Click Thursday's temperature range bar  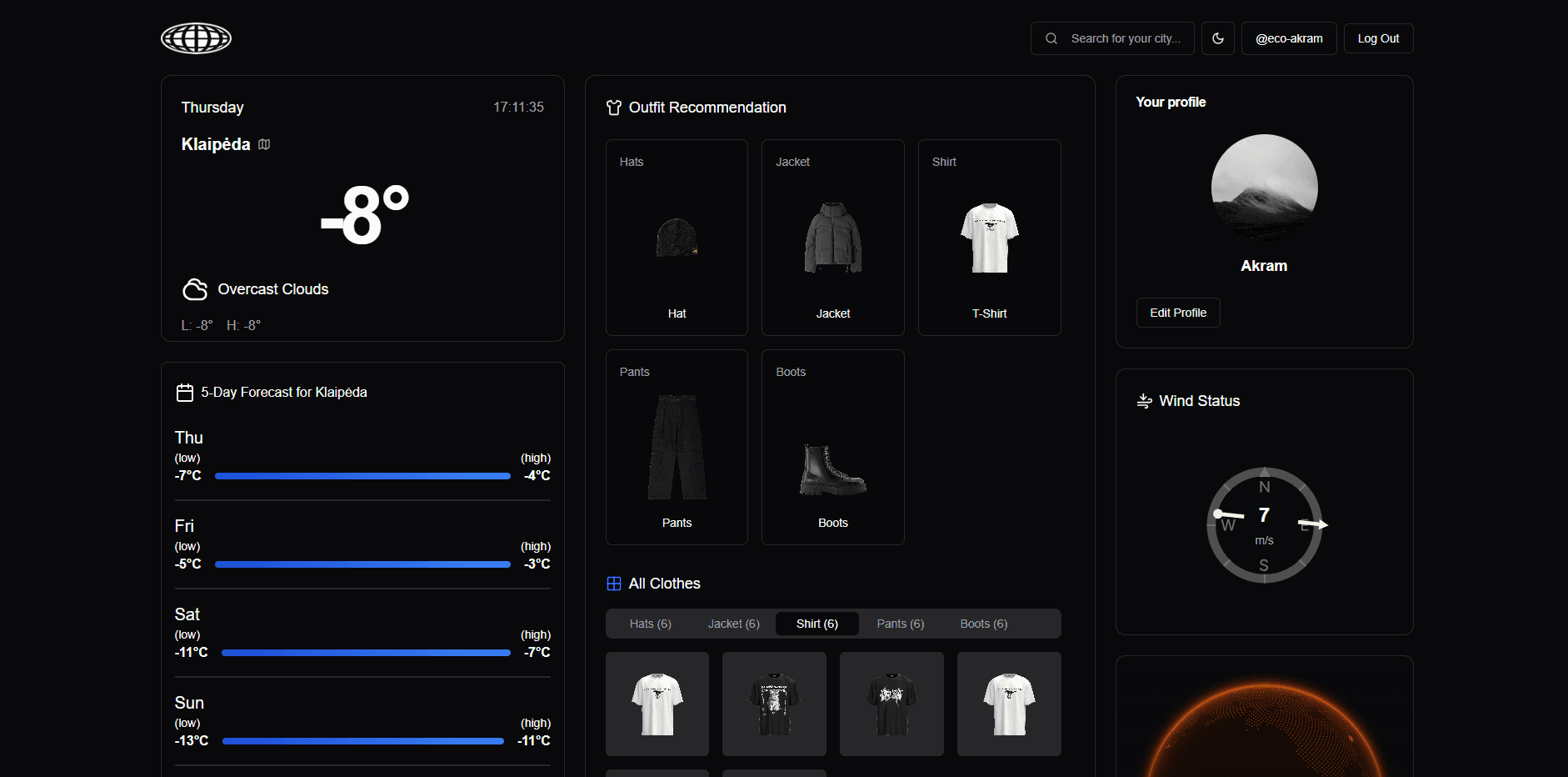point(362,476)
